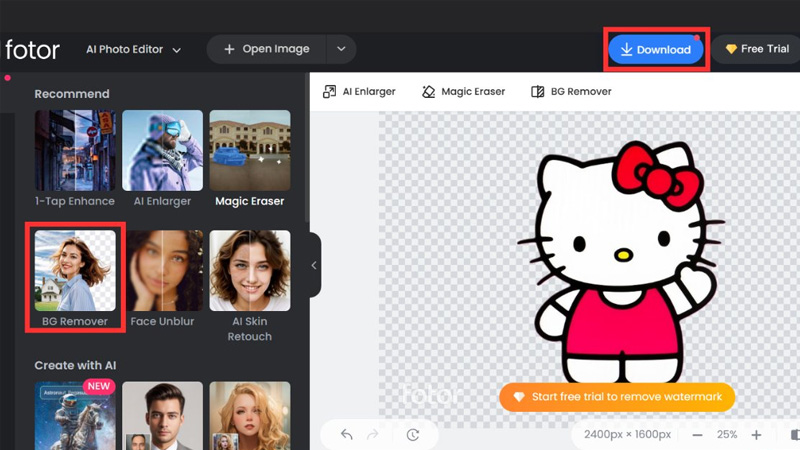Click the Free Trial button

(x=757, y=49)
